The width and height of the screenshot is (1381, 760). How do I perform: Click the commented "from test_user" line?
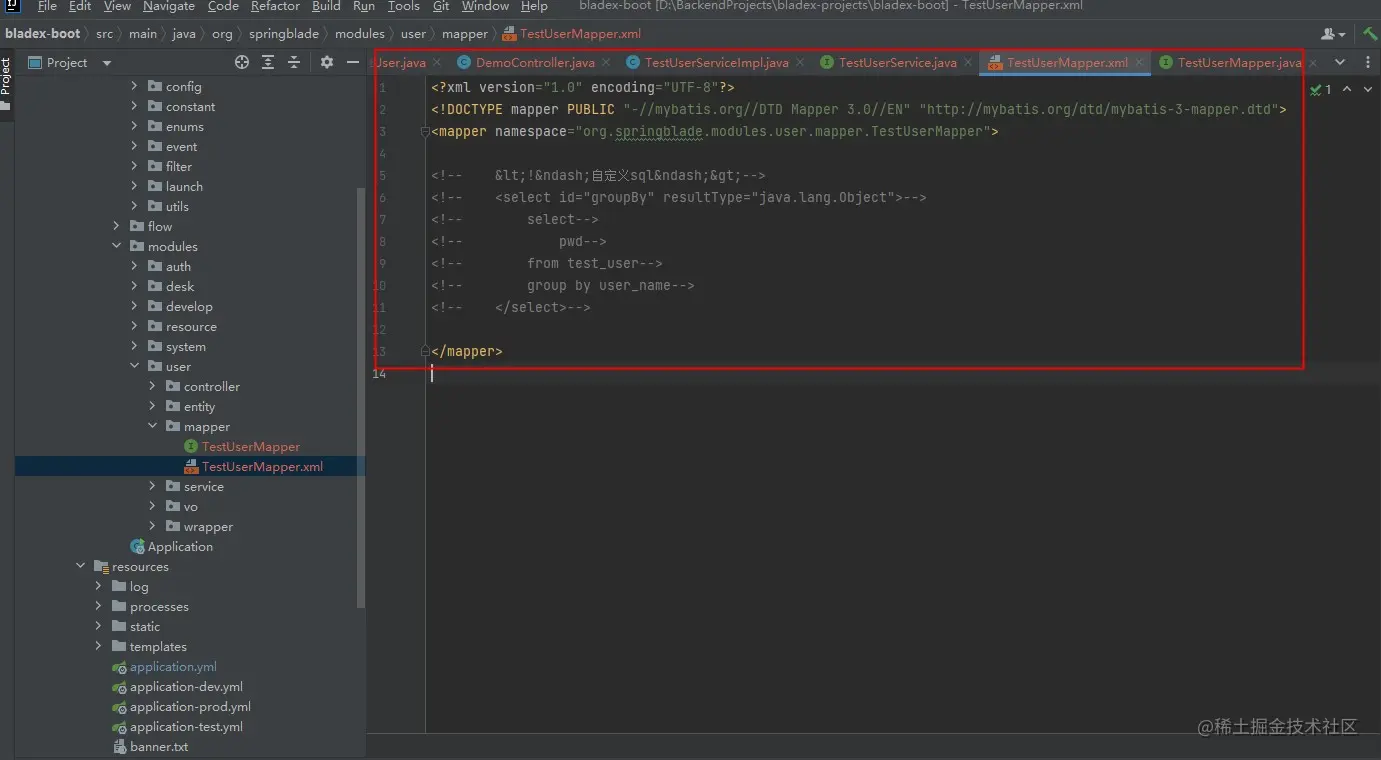(547, 263)
